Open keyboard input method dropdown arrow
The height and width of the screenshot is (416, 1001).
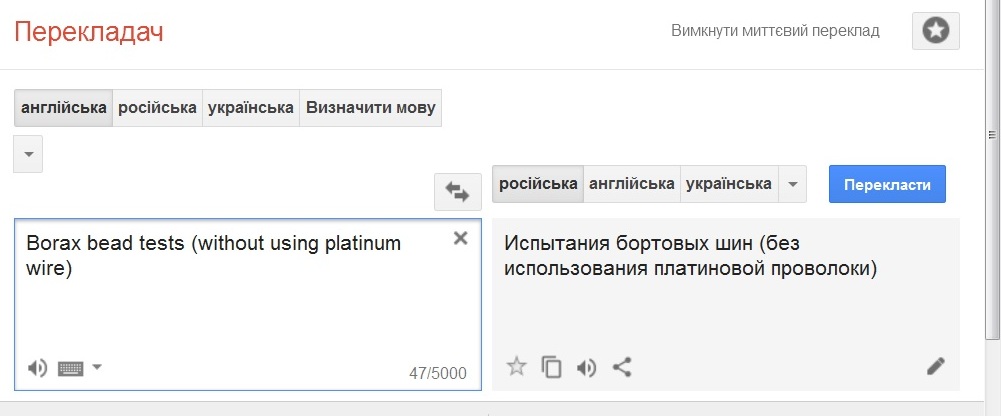pyautogui.click(x=97, y=367)
